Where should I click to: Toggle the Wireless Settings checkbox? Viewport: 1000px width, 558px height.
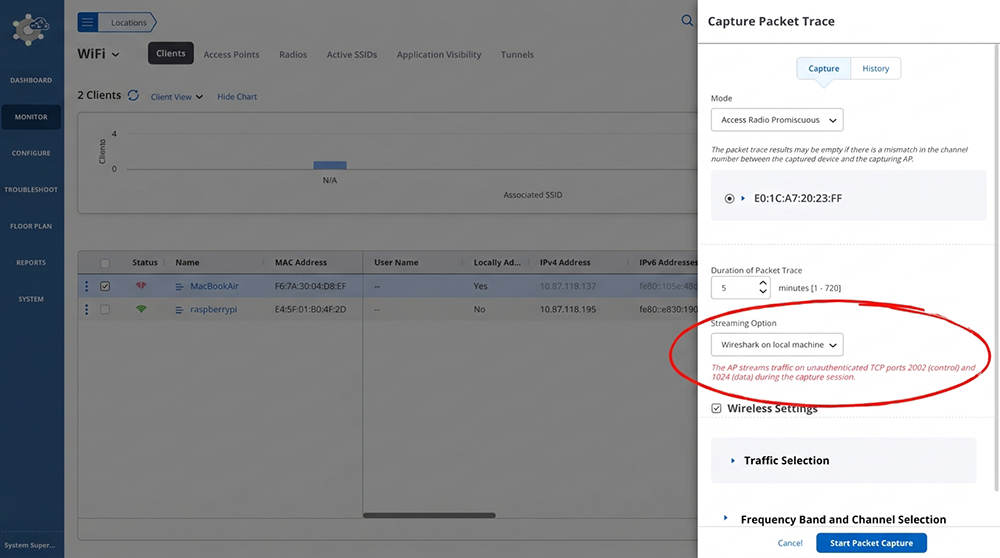point(716,408)
